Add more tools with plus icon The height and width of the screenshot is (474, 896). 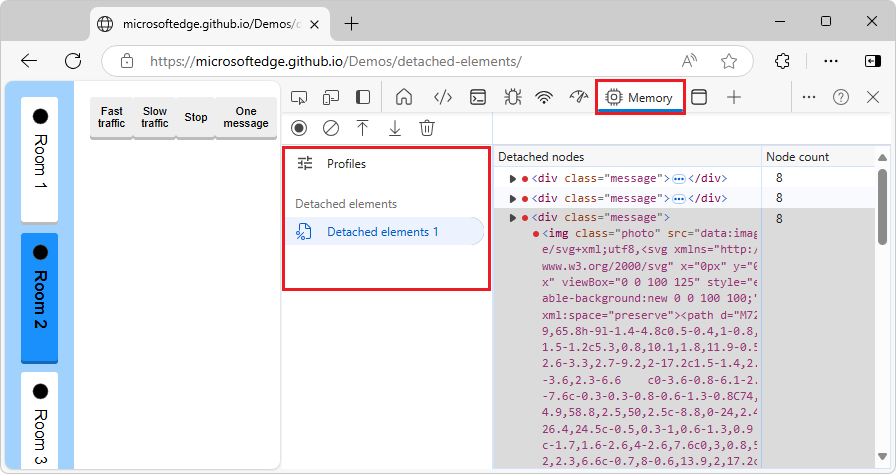734,98
